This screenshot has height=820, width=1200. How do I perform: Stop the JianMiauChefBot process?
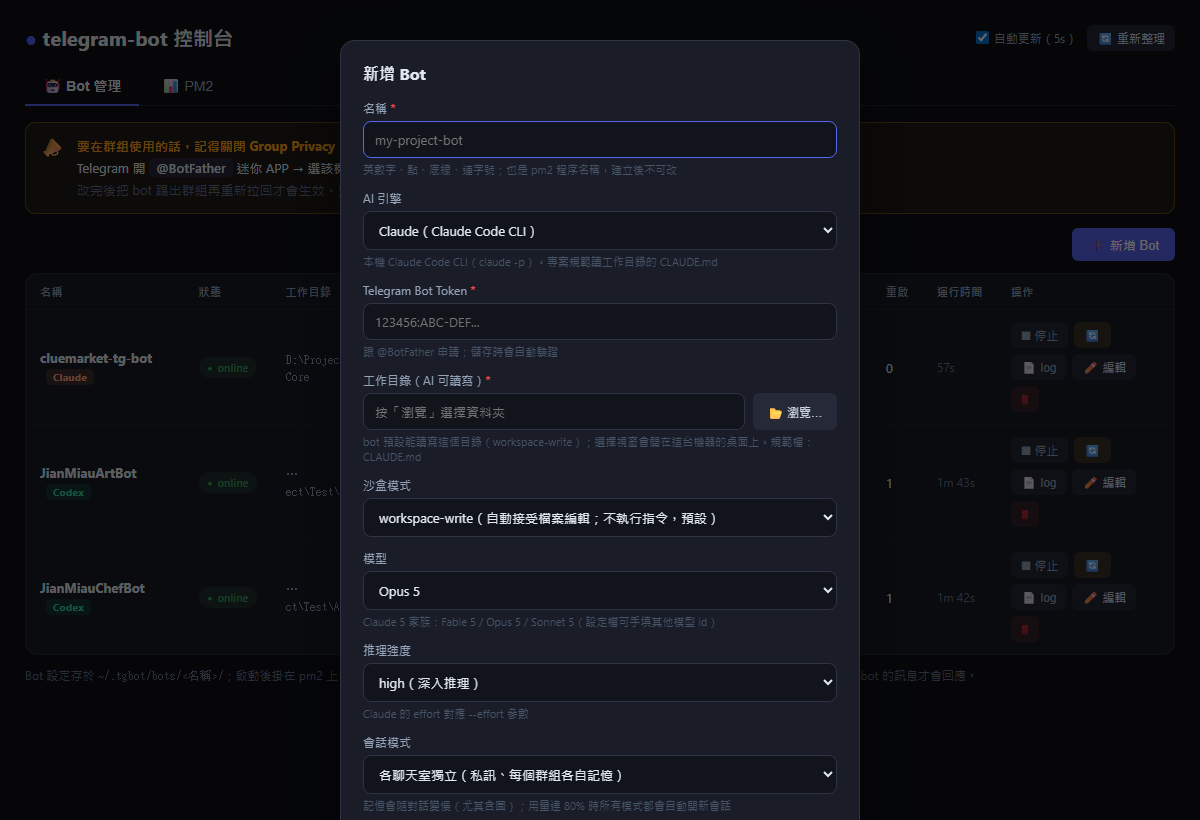click(x=1039, y=566)
